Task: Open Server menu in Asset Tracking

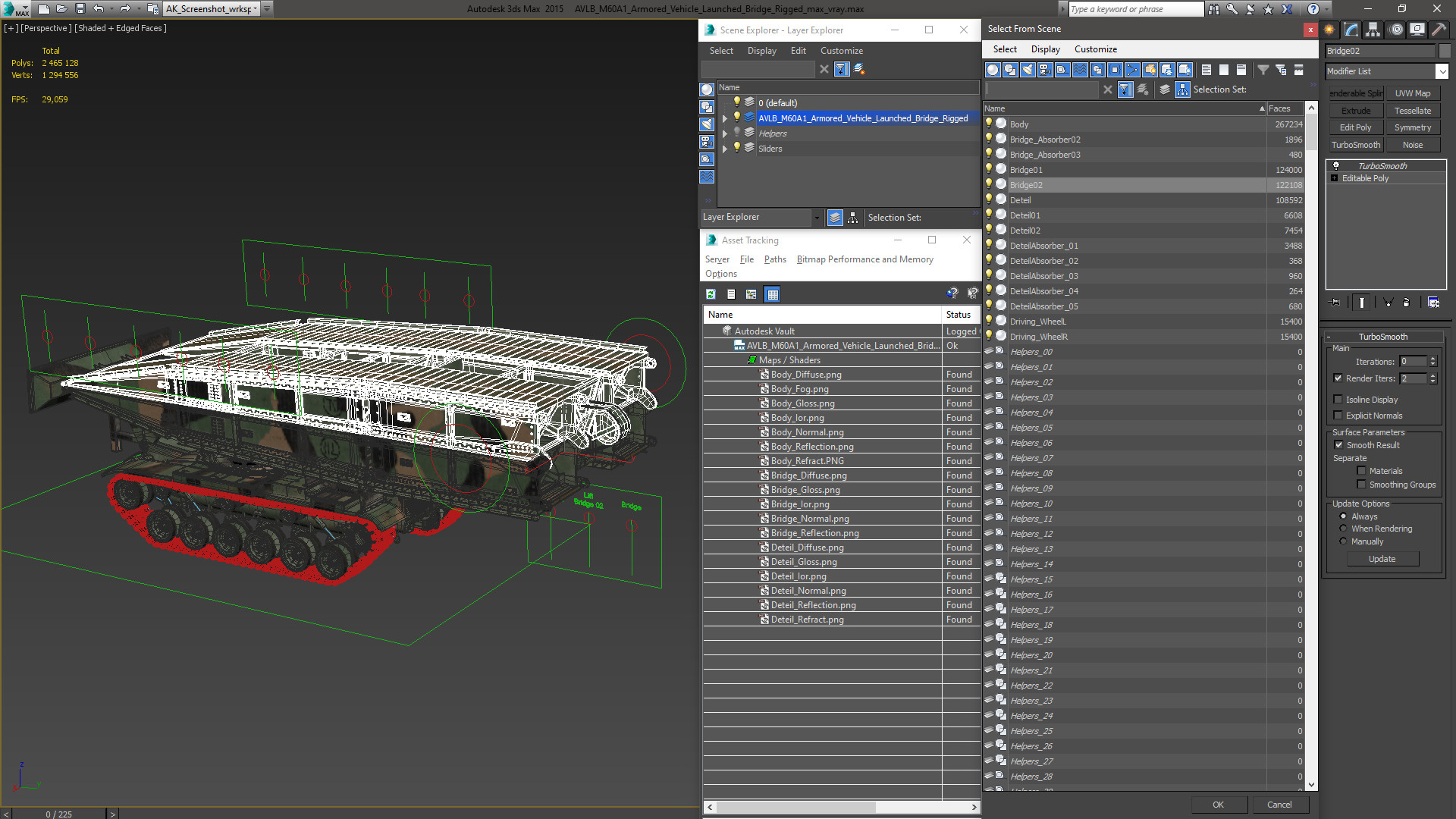Action: pyautogui.click(x=717, y=259)
